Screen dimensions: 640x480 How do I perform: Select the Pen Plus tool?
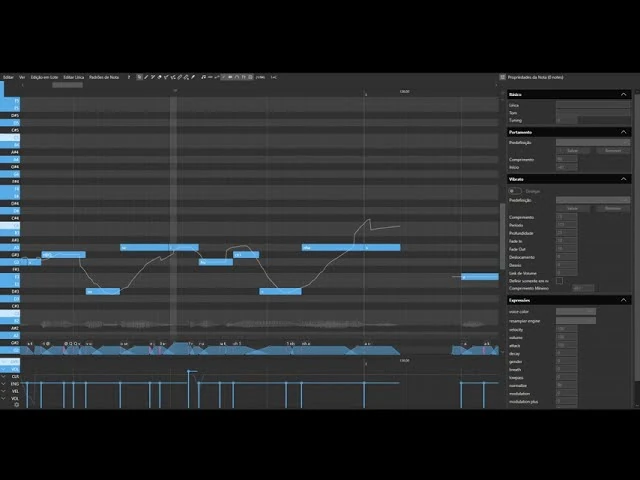click(153, 77)
